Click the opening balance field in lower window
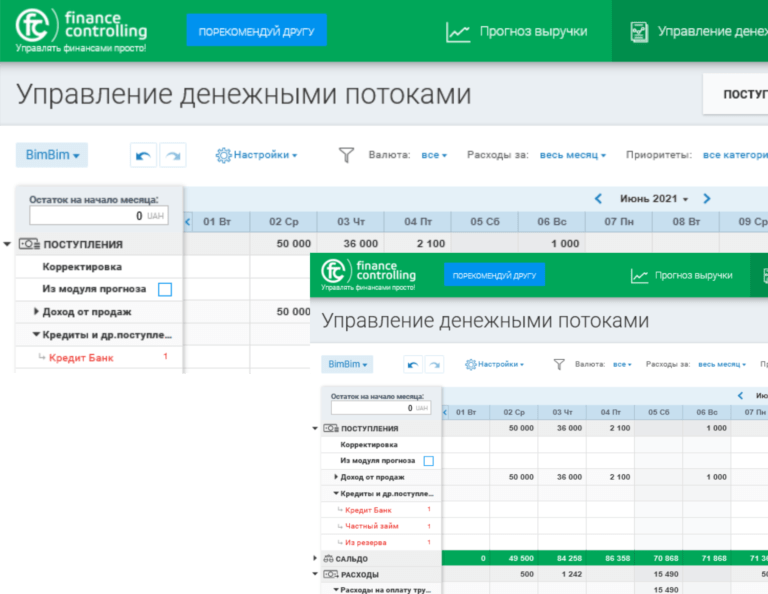The width and height of the screenshot is (768, 594). pyautogui.click(x=381, y=408)
